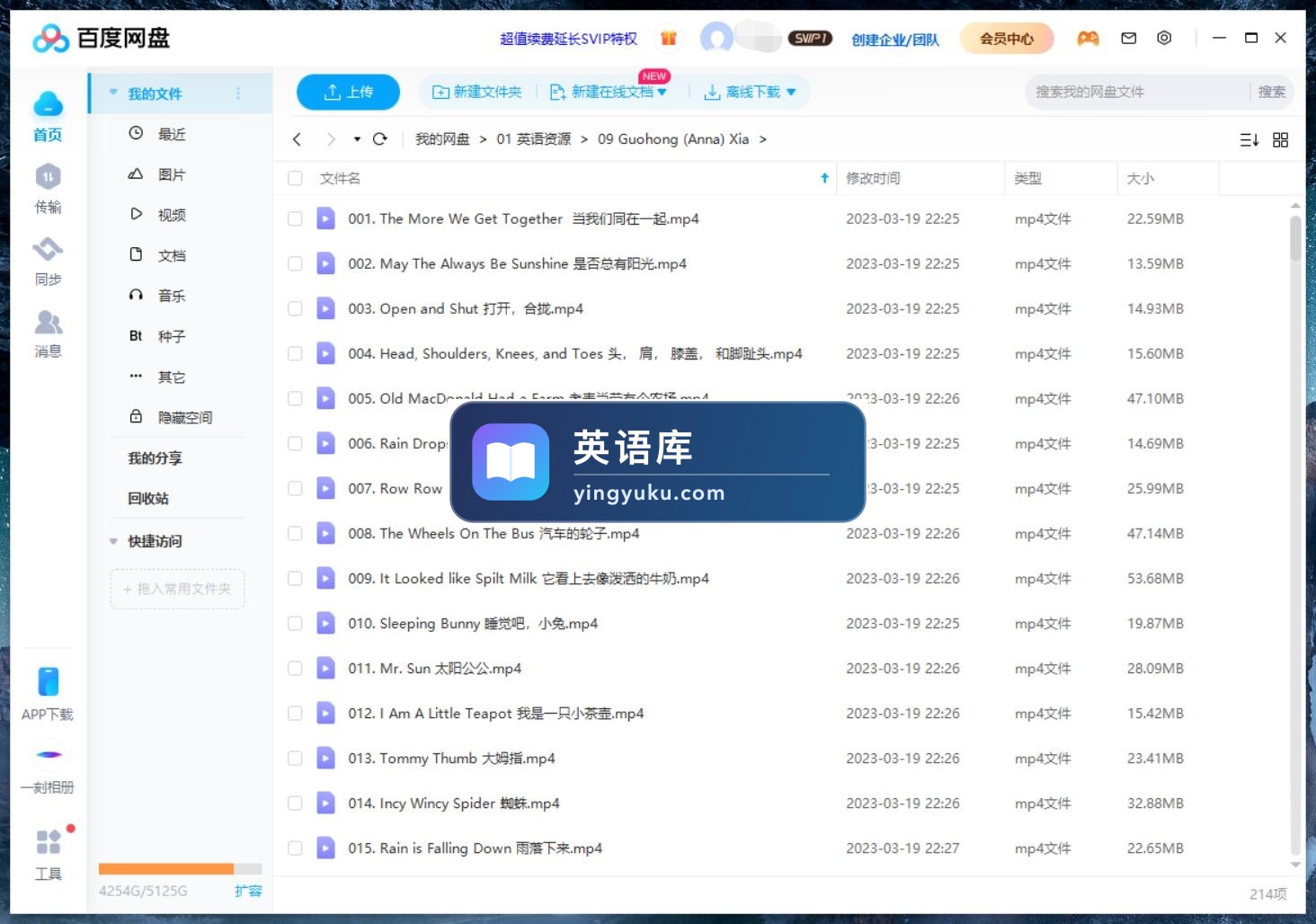Click the 扩容 expand storage link
The width and height of the screenshot is (1316, 924).
pos(248,891)
